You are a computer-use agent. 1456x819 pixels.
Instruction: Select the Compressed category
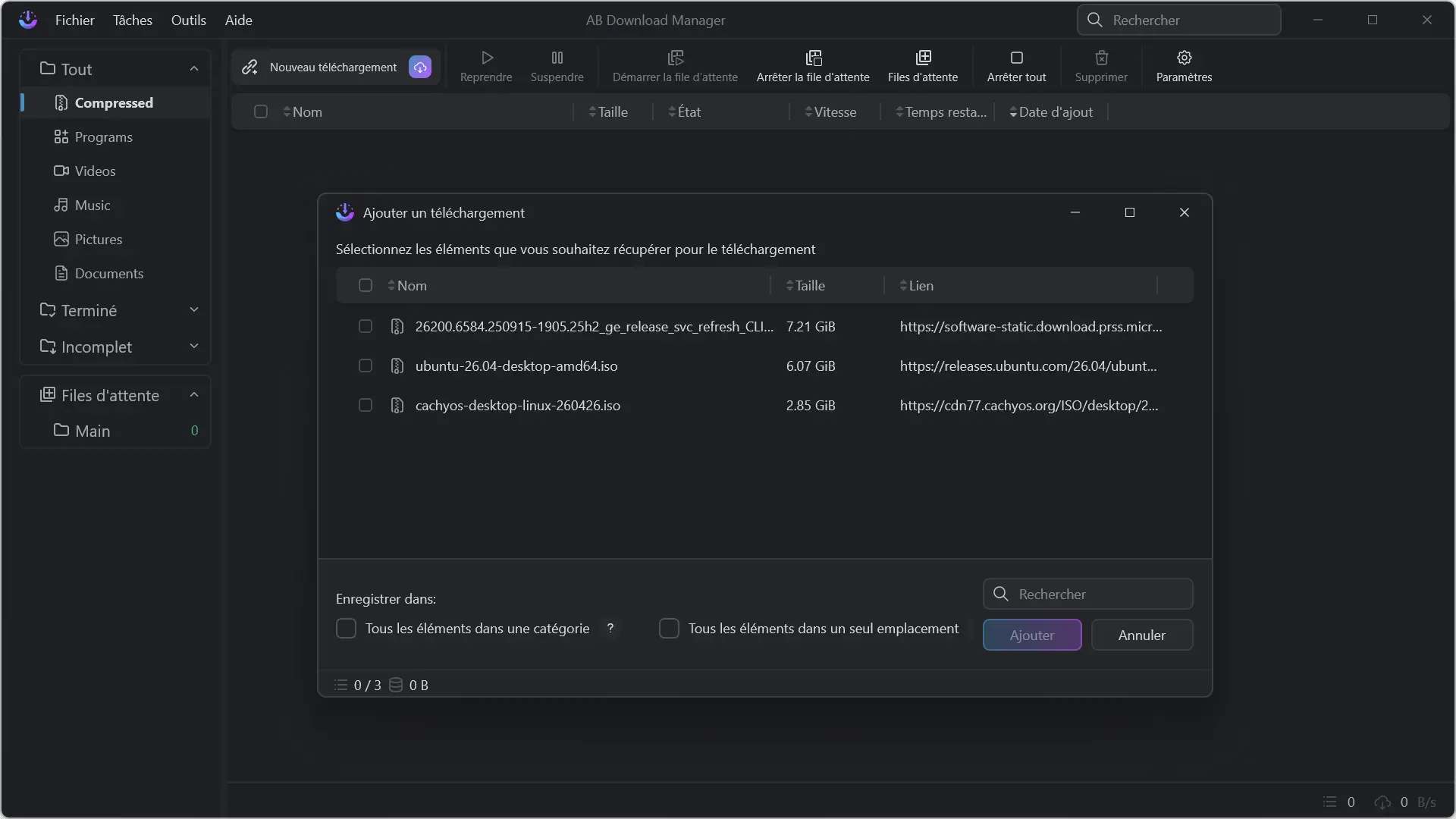(116, 102)
